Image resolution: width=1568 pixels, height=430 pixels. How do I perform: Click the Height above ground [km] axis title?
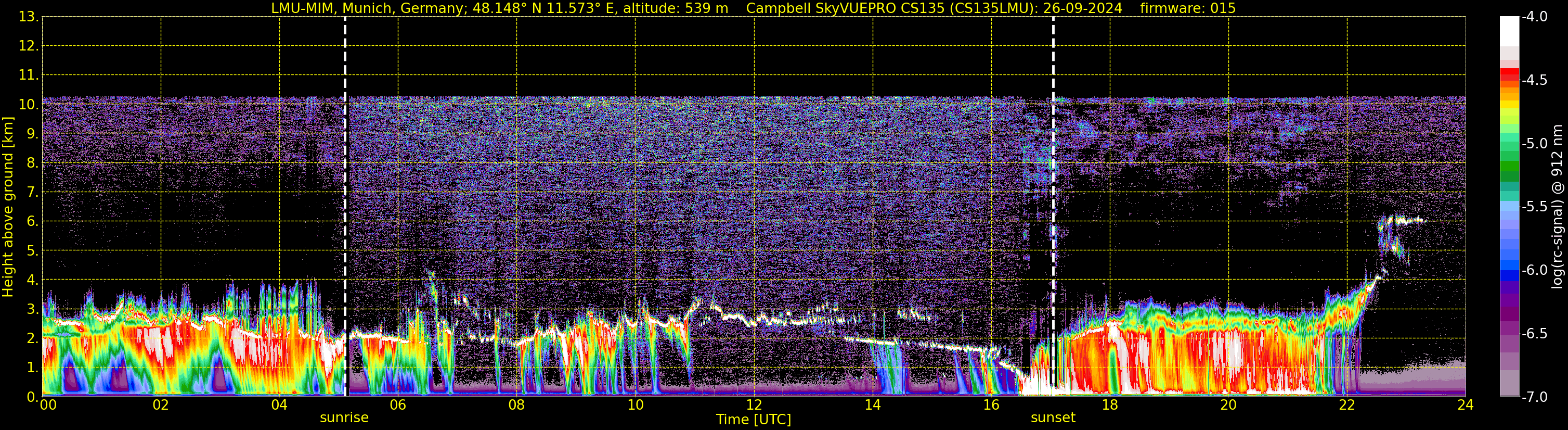(x=8, y=207)
